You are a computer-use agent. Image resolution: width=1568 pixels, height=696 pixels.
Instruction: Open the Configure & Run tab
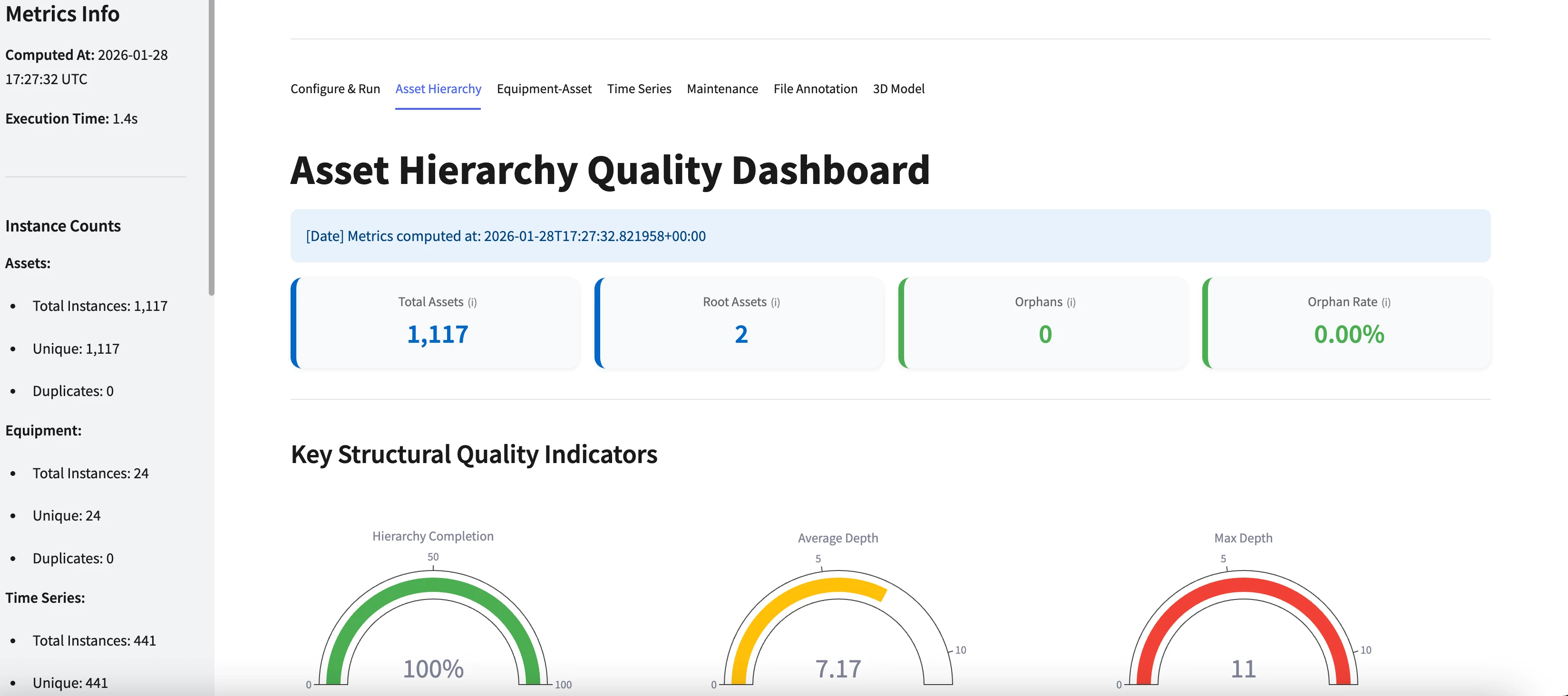point(335,89)
